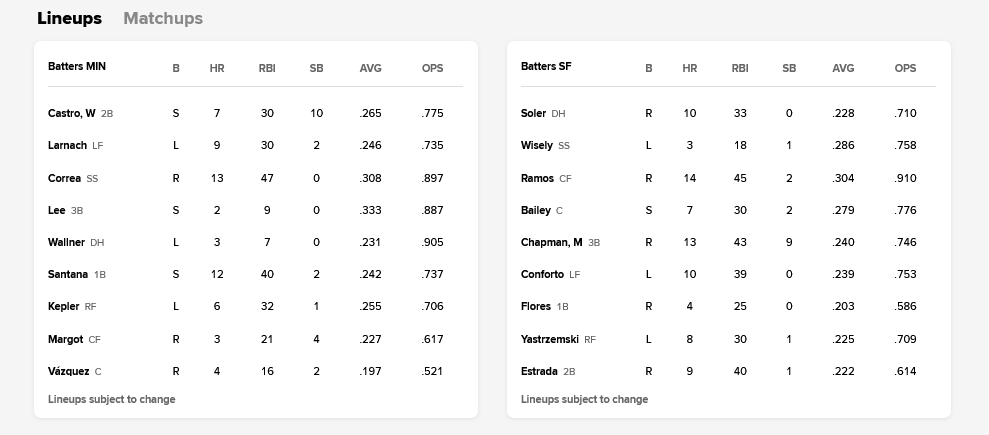Select Wallner in the Twins lineup
The image size is (989, 435).
[66, 242]
